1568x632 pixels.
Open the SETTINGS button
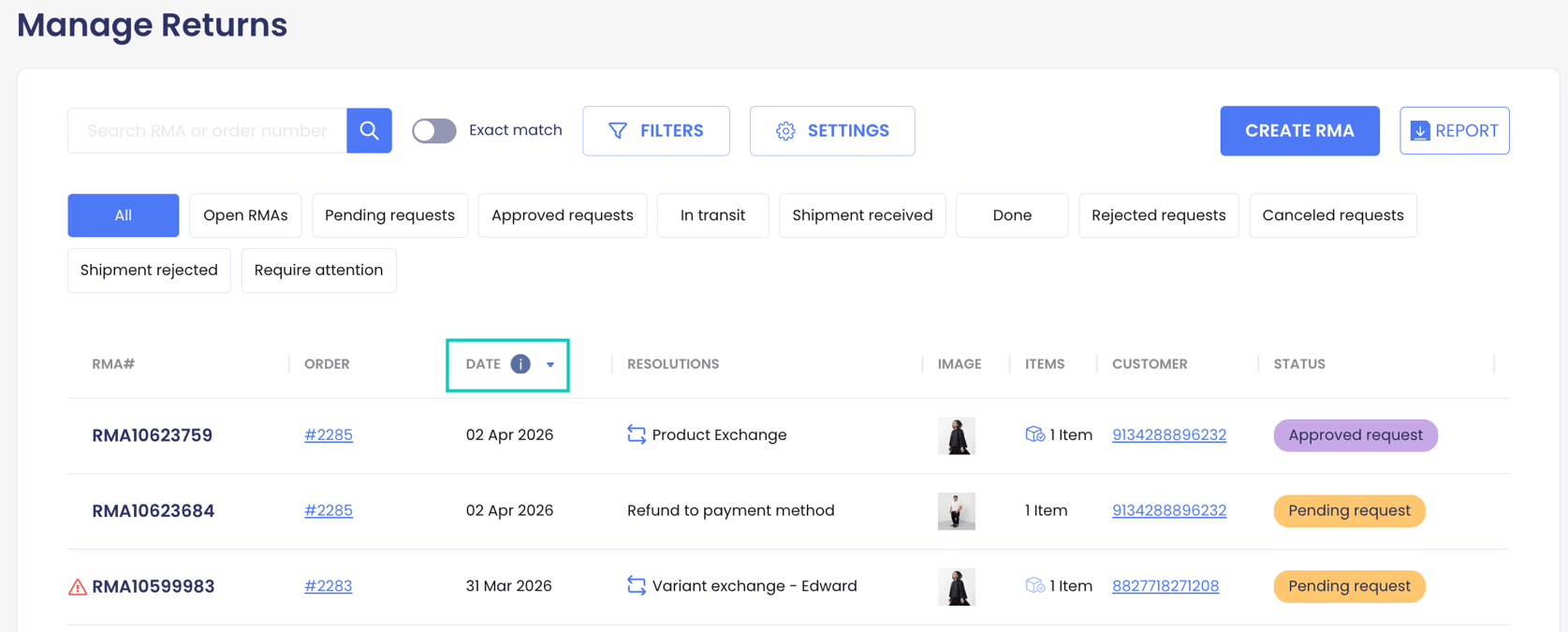point(832,131)
